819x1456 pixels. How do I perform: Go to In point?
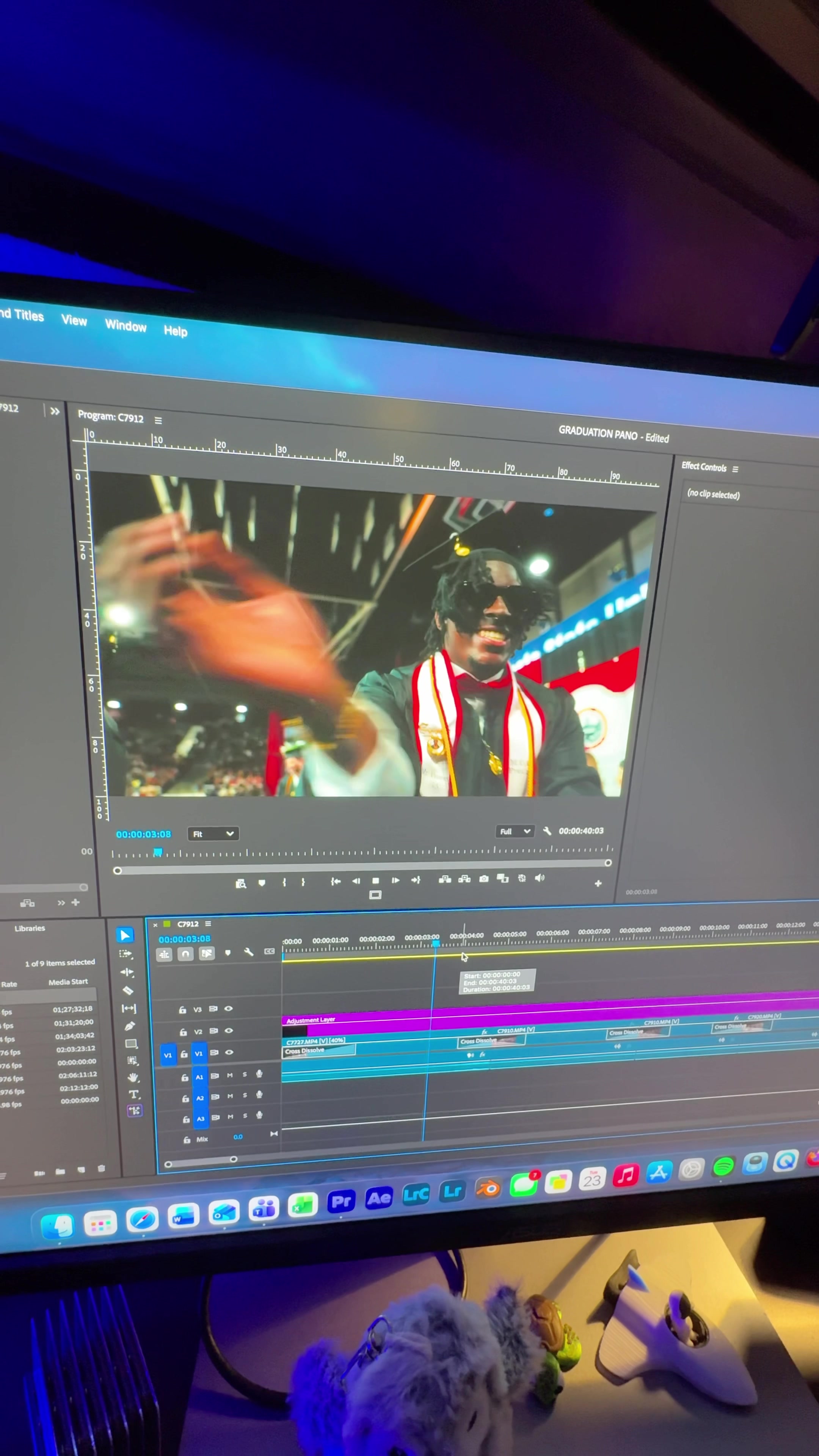tap(336, 881)
